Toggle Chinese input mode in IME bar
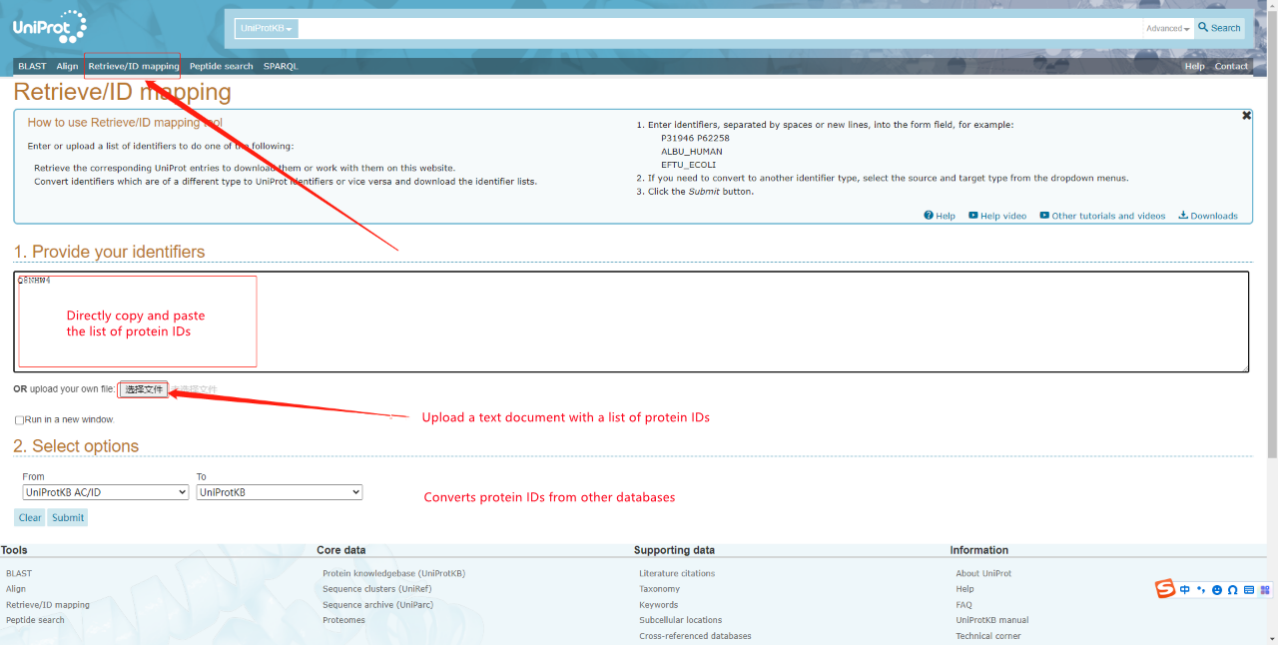 click(x=1185, y=590)
